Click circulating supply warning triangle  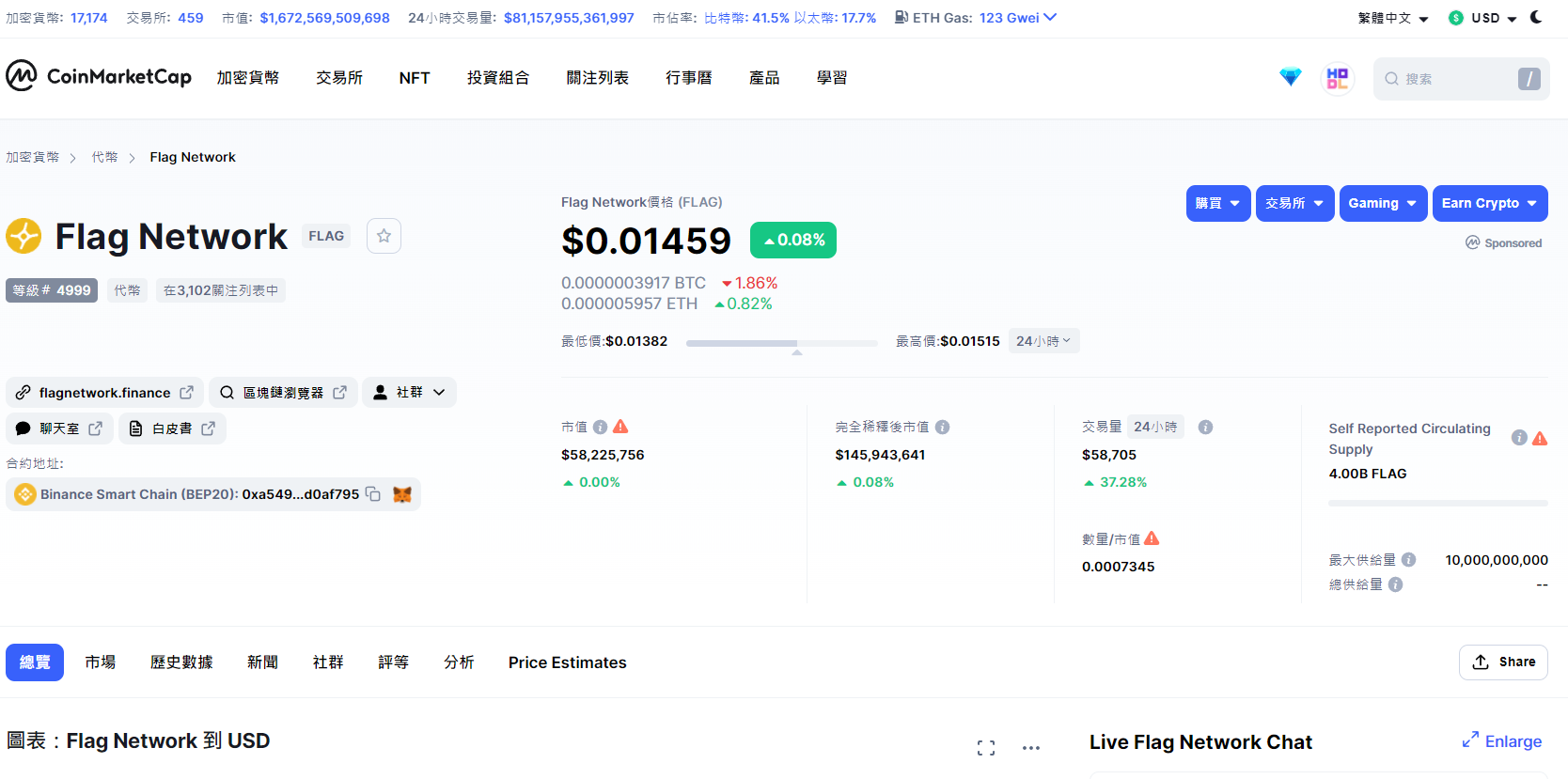coord(1540,438)
